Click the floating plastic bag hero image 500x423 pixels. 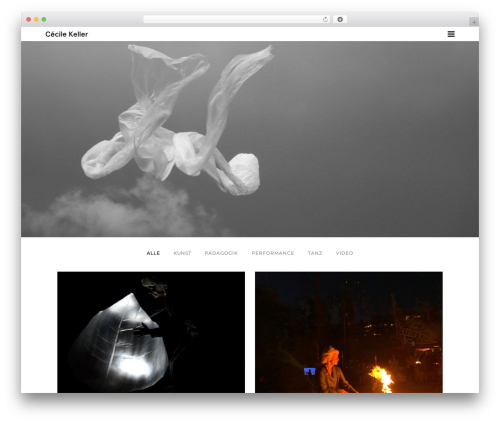click(250, 139)
